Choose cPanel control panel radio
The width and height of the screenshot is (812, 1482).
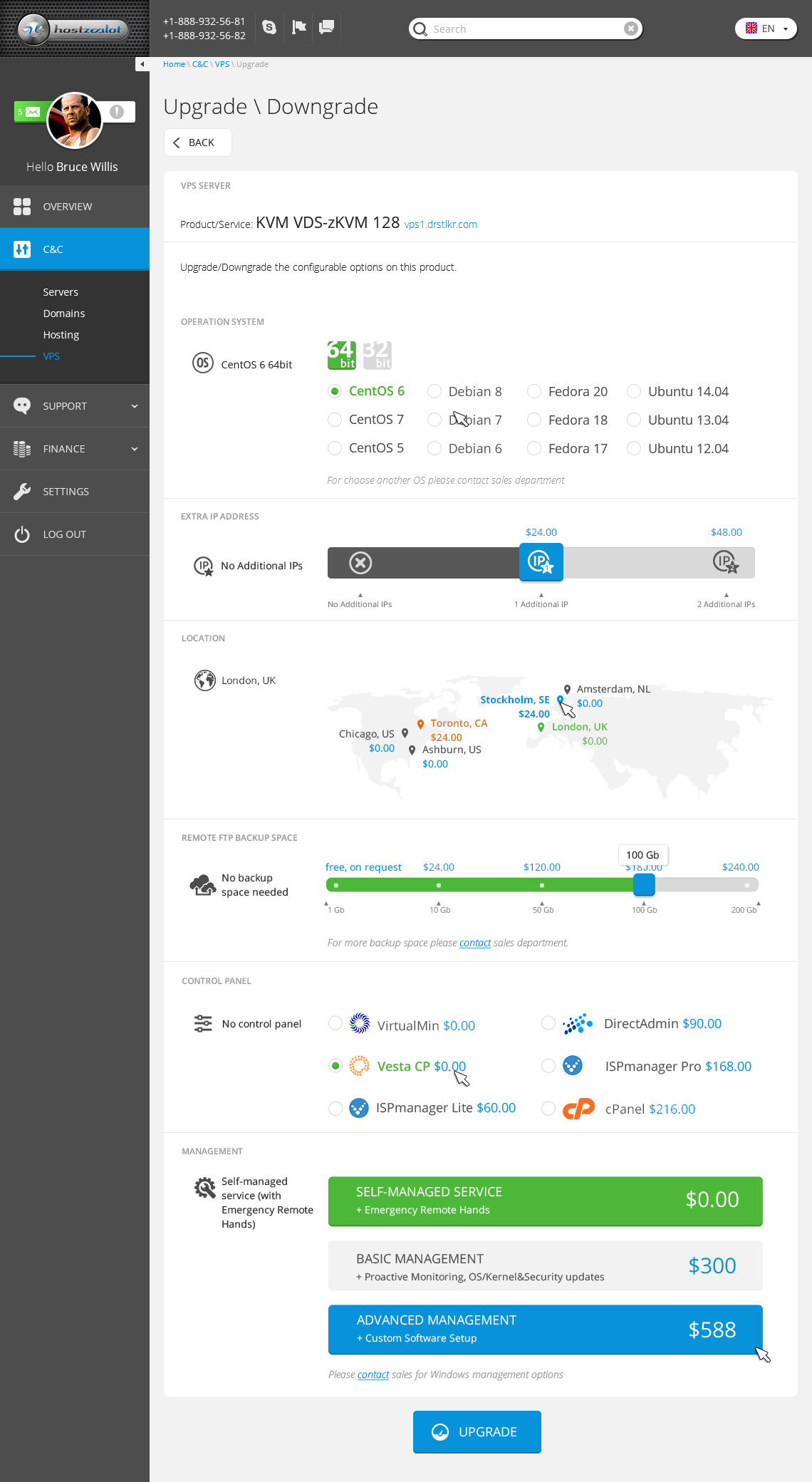pos(548,1109)
